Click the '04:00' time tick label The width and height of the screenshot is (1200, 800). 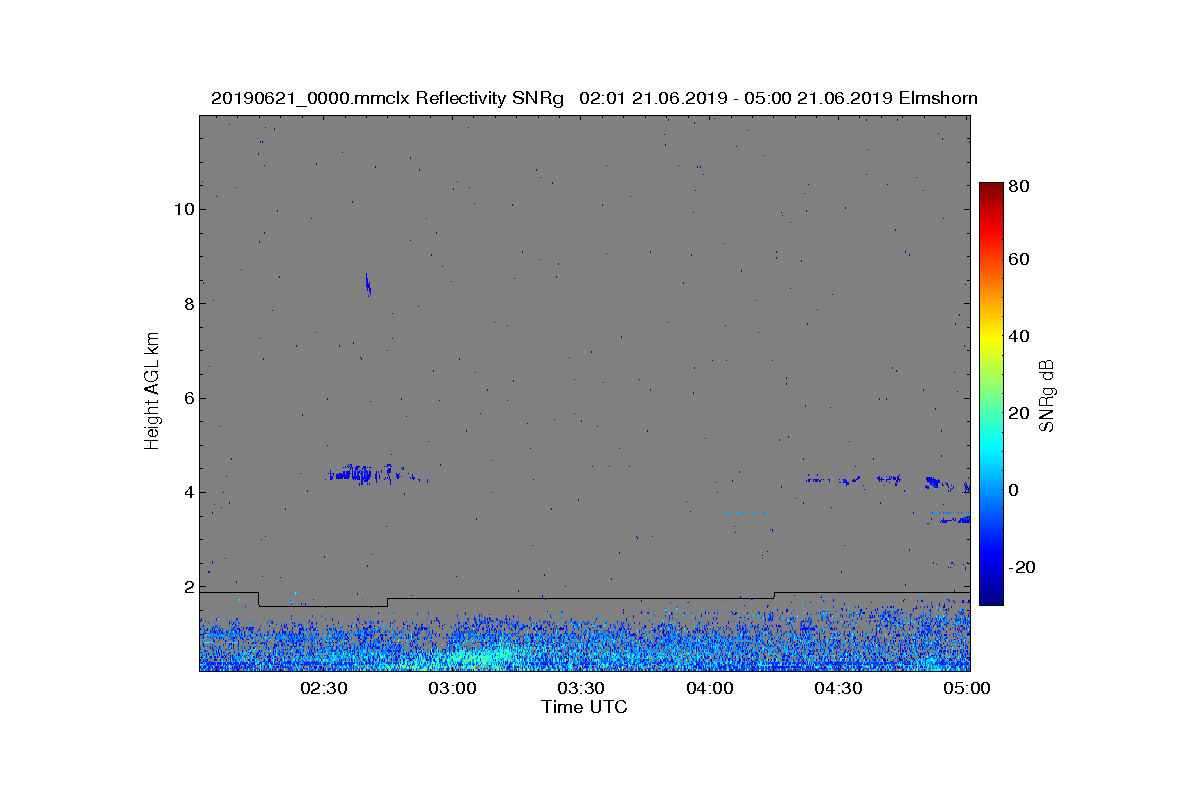(x=710, y=689)
